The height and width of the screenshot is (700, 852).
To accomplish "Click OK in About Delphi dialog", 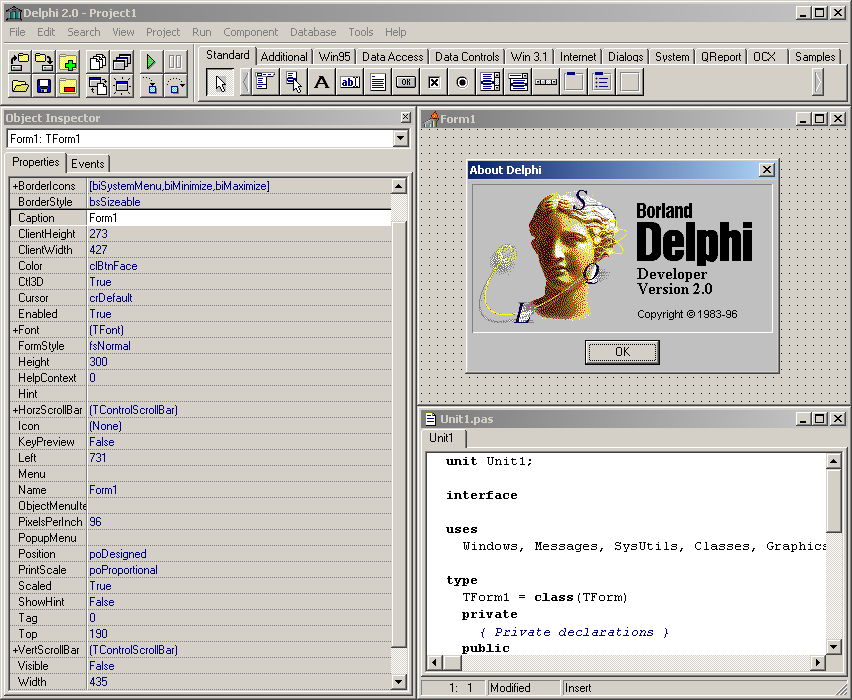I will point(622,352).
